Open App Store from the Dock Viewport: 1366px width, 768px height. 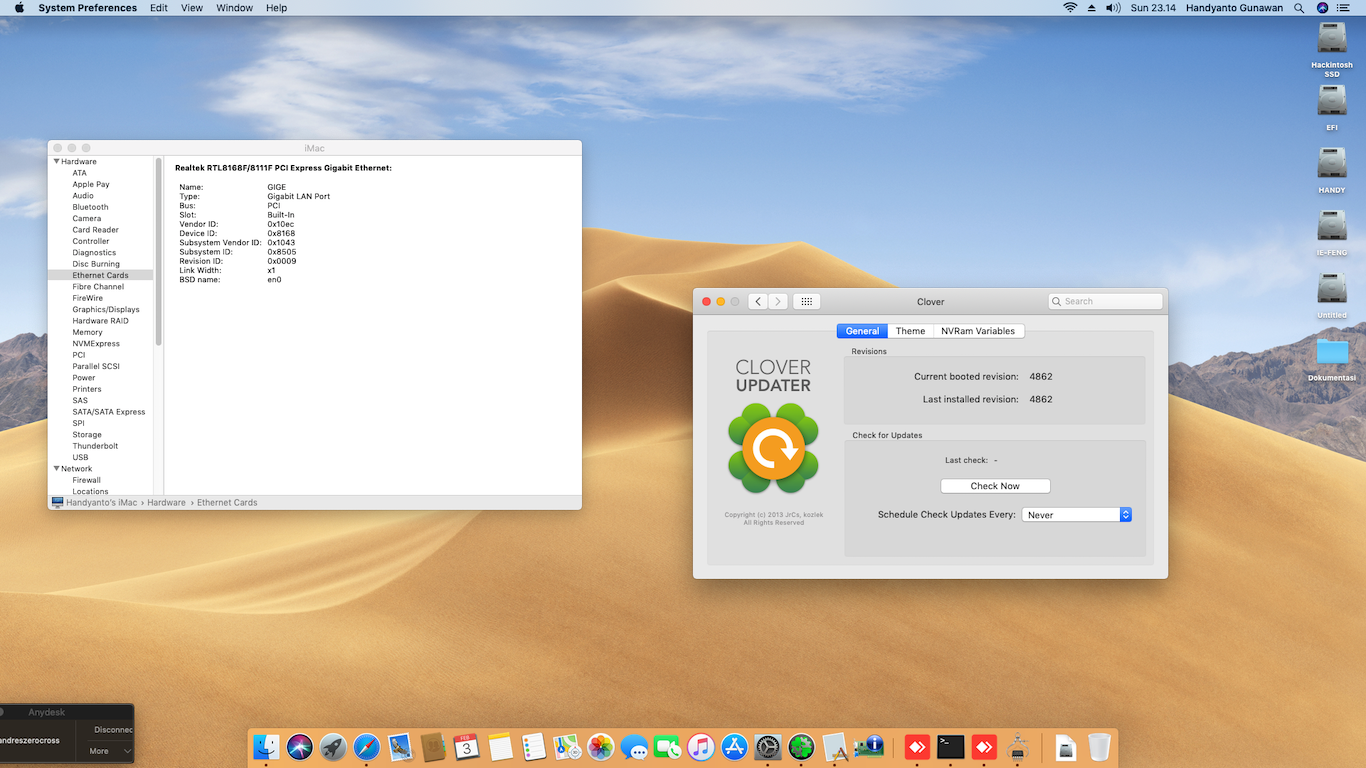point(734,747)
